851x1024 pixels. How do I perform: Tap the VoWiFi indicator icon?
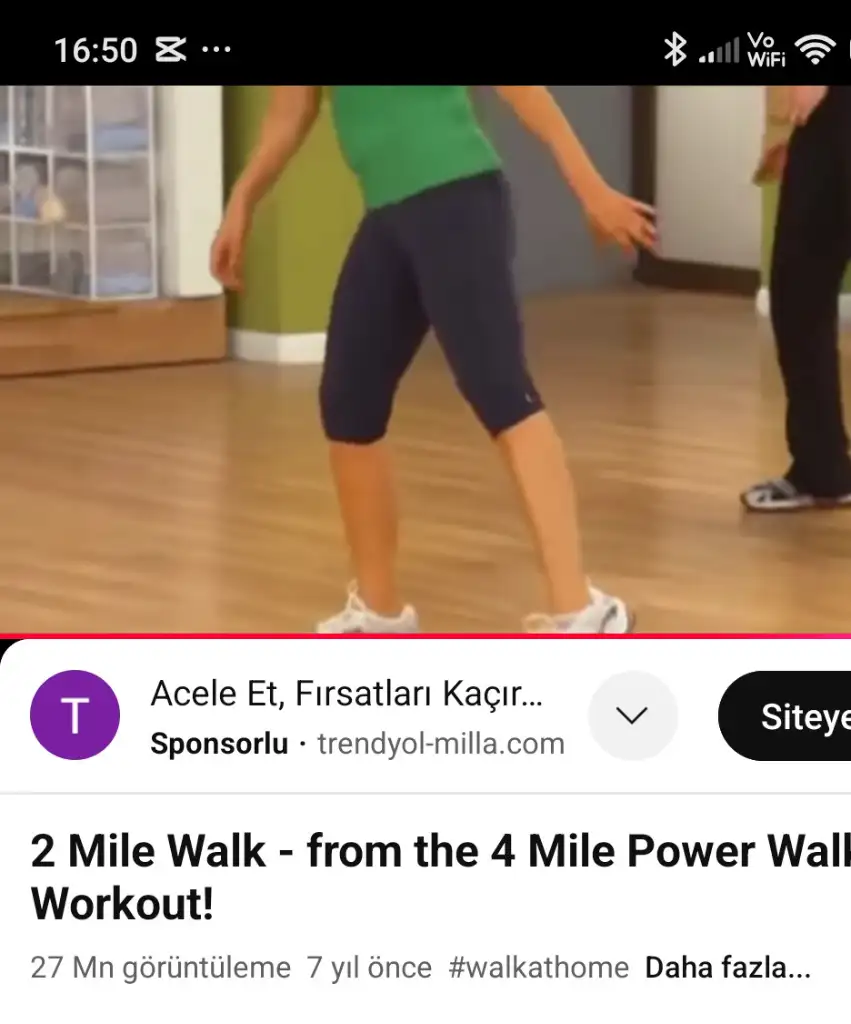point(766,50)
